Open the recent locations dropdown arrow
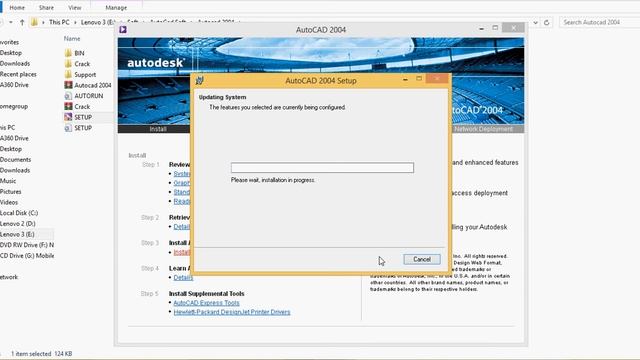The width and height of the screenshot is (640, 360). tap(11, 22)
